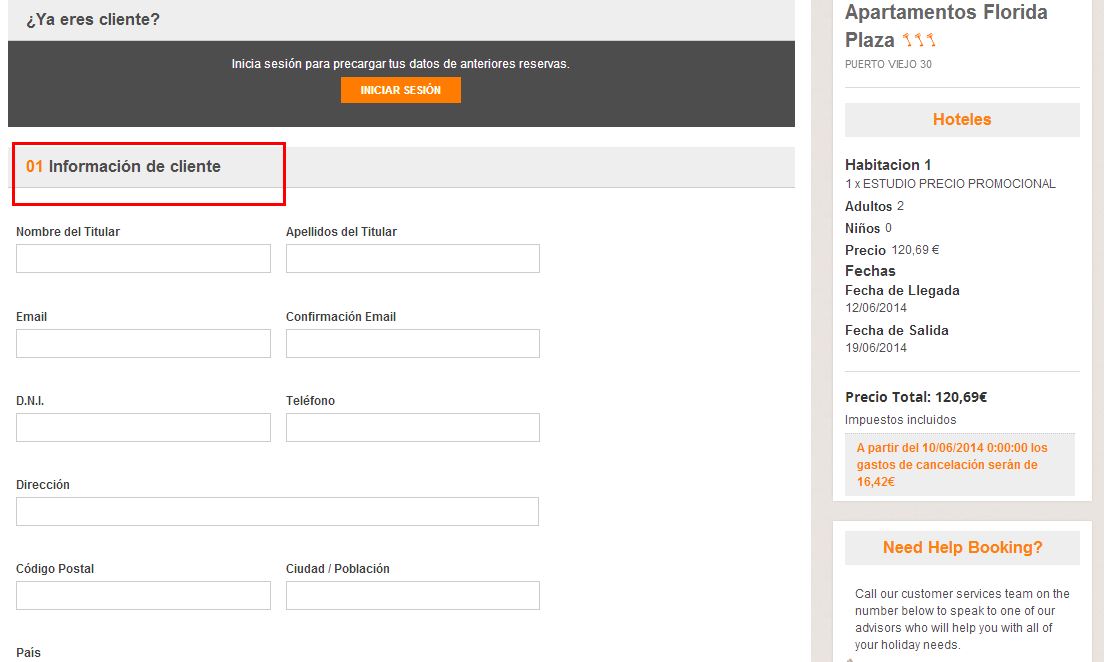Viewport: 1104px width, 662px height.
Task: Click the departure date '19/06/2014'
Action: click(876, 348)
